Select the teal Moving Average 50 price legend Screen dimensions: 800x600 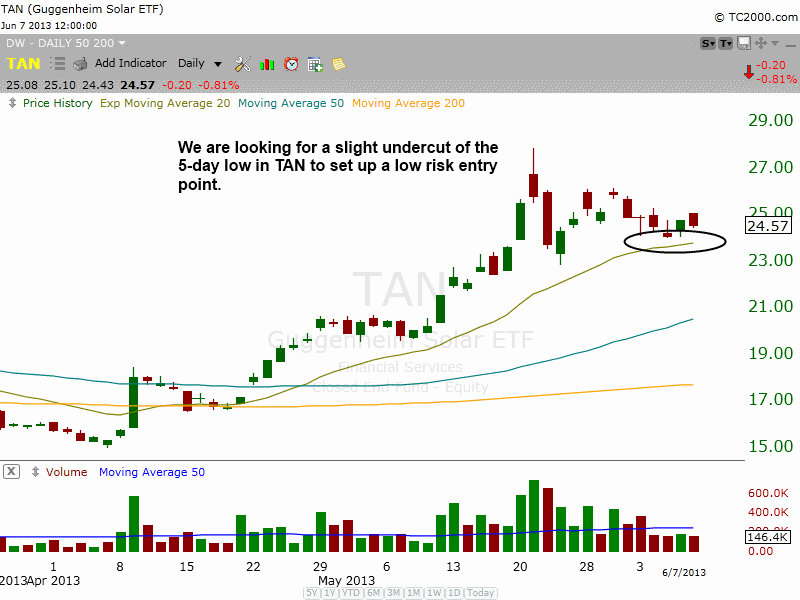pos(291,103)
